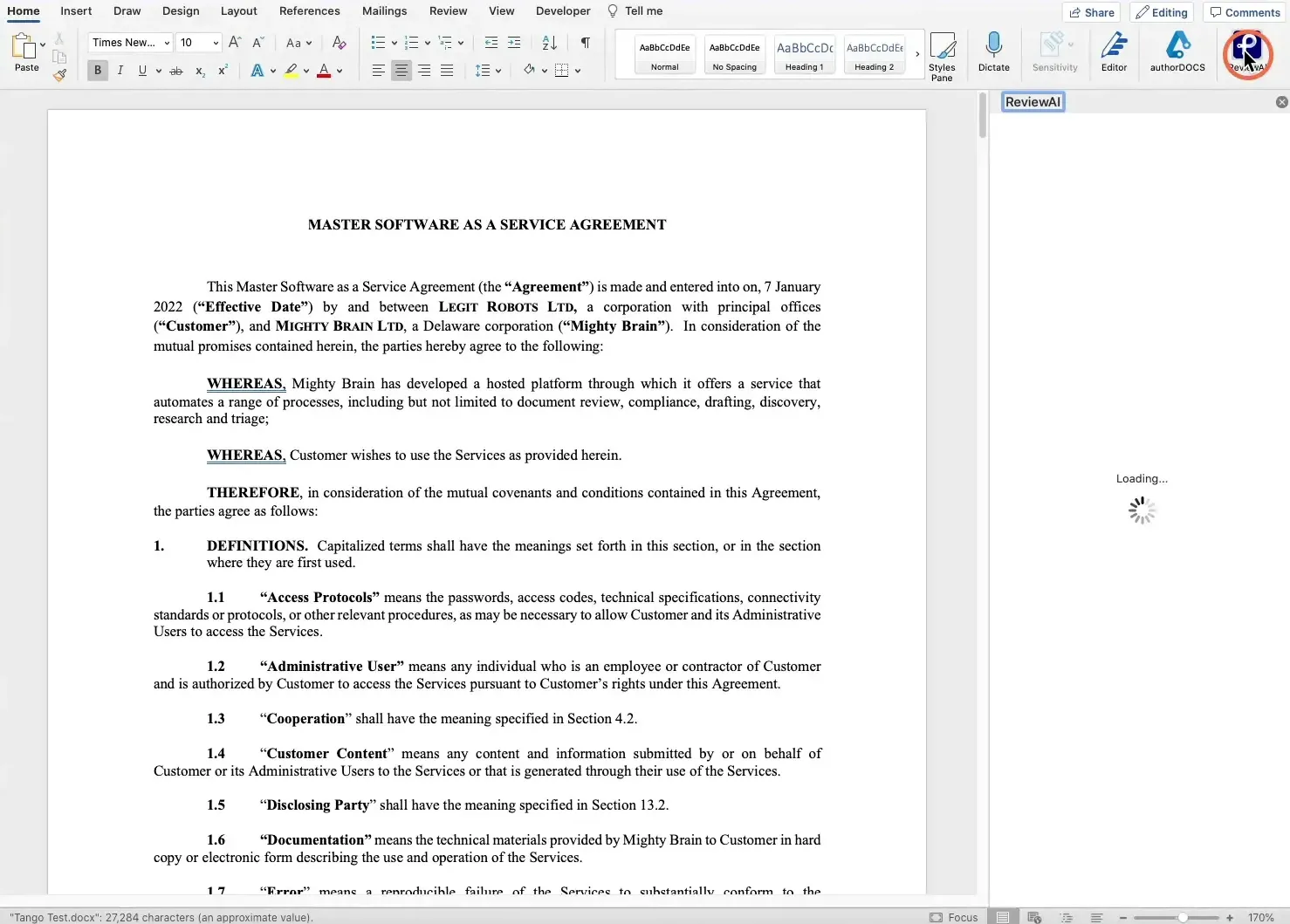This screenshot has height=924, width=1290.
Task: Apply the Heading 1 style
Action: 804,55
